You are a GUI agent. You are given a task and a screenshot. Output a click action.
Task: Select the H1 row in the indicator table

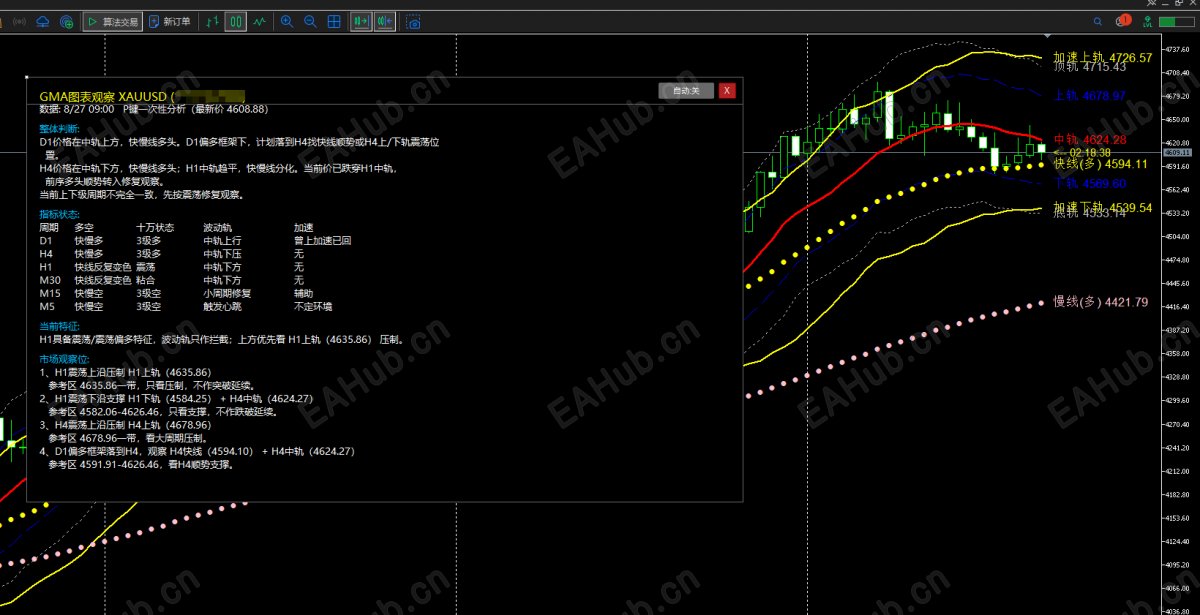tap(172, 267)
